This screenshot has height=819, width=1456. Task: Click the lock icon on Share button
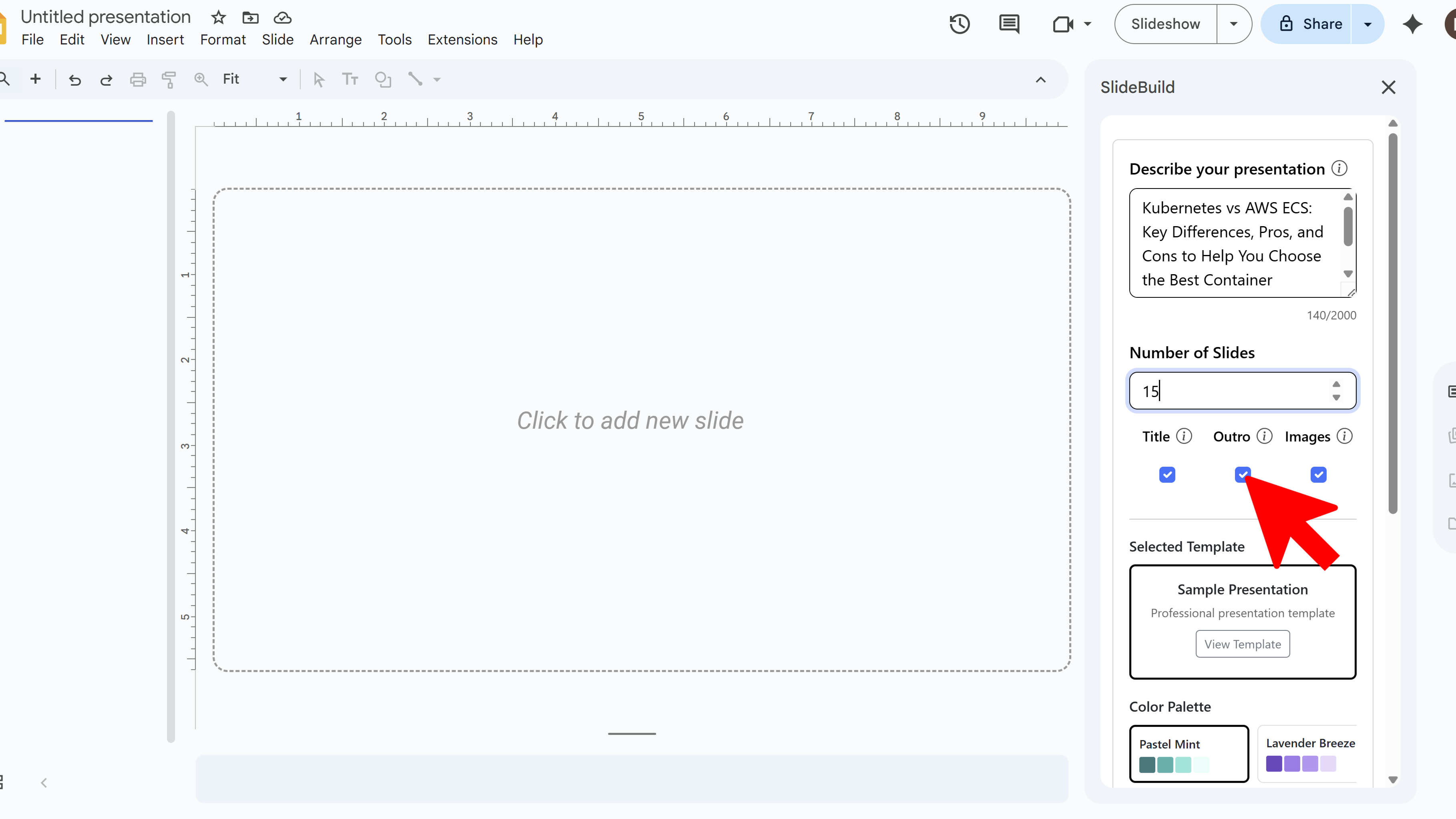coord(1286,24)
